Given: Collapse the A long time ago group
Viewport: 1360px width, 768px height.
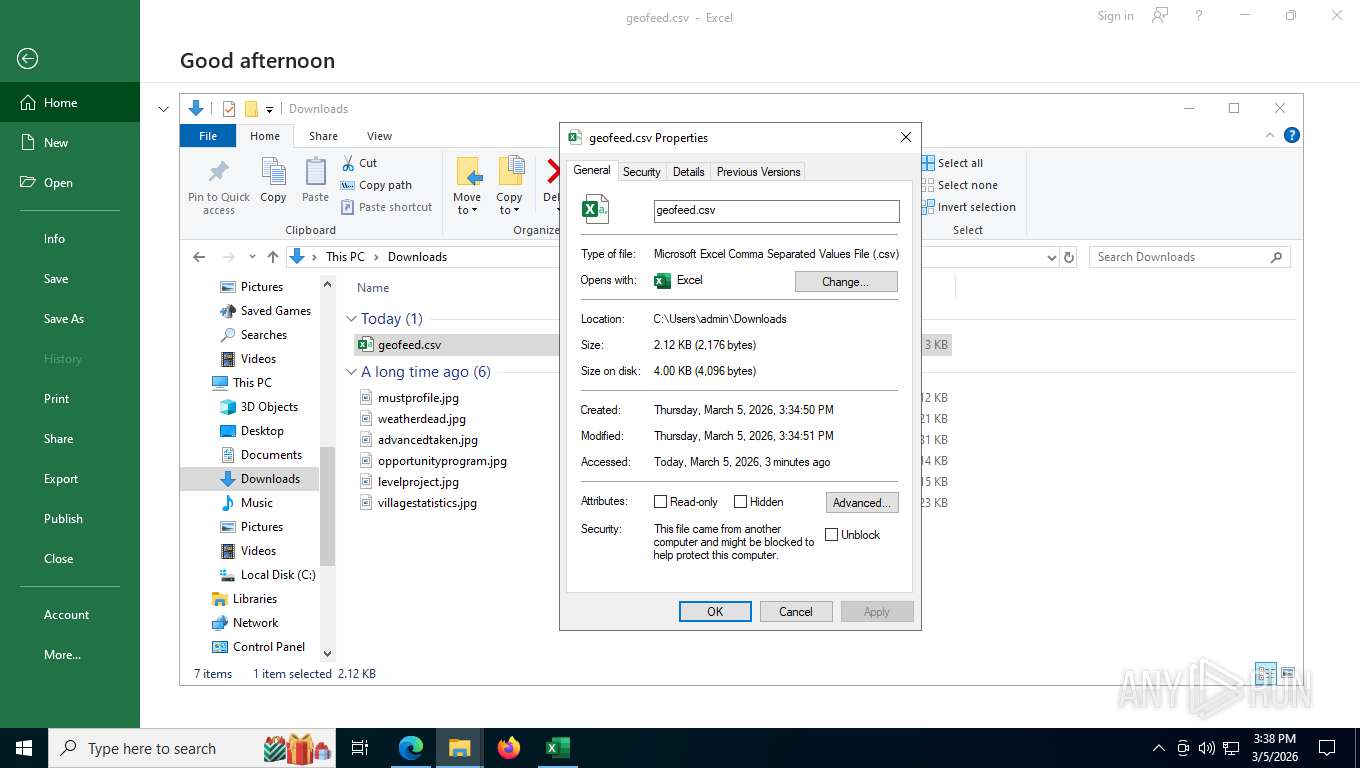Looking at the screenshot, I should (x=351, y=372).
